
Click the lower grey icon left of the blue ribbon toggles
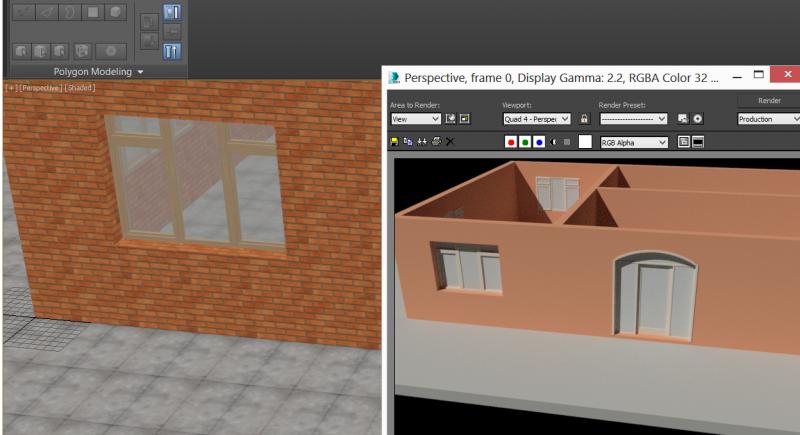click(149, 41)
